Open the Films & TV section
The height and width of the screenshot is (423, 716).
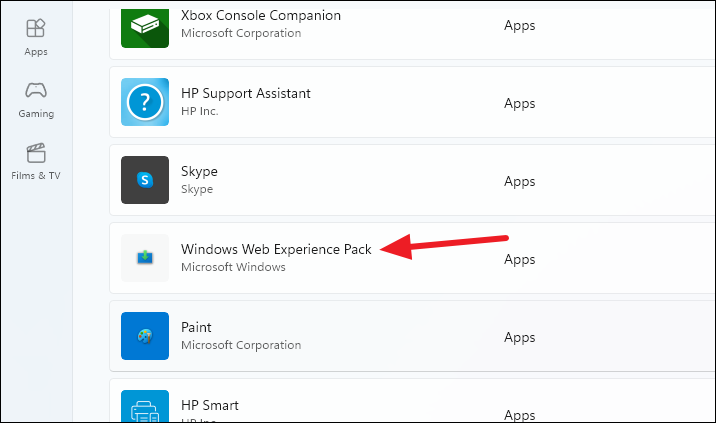coord(36,162)
